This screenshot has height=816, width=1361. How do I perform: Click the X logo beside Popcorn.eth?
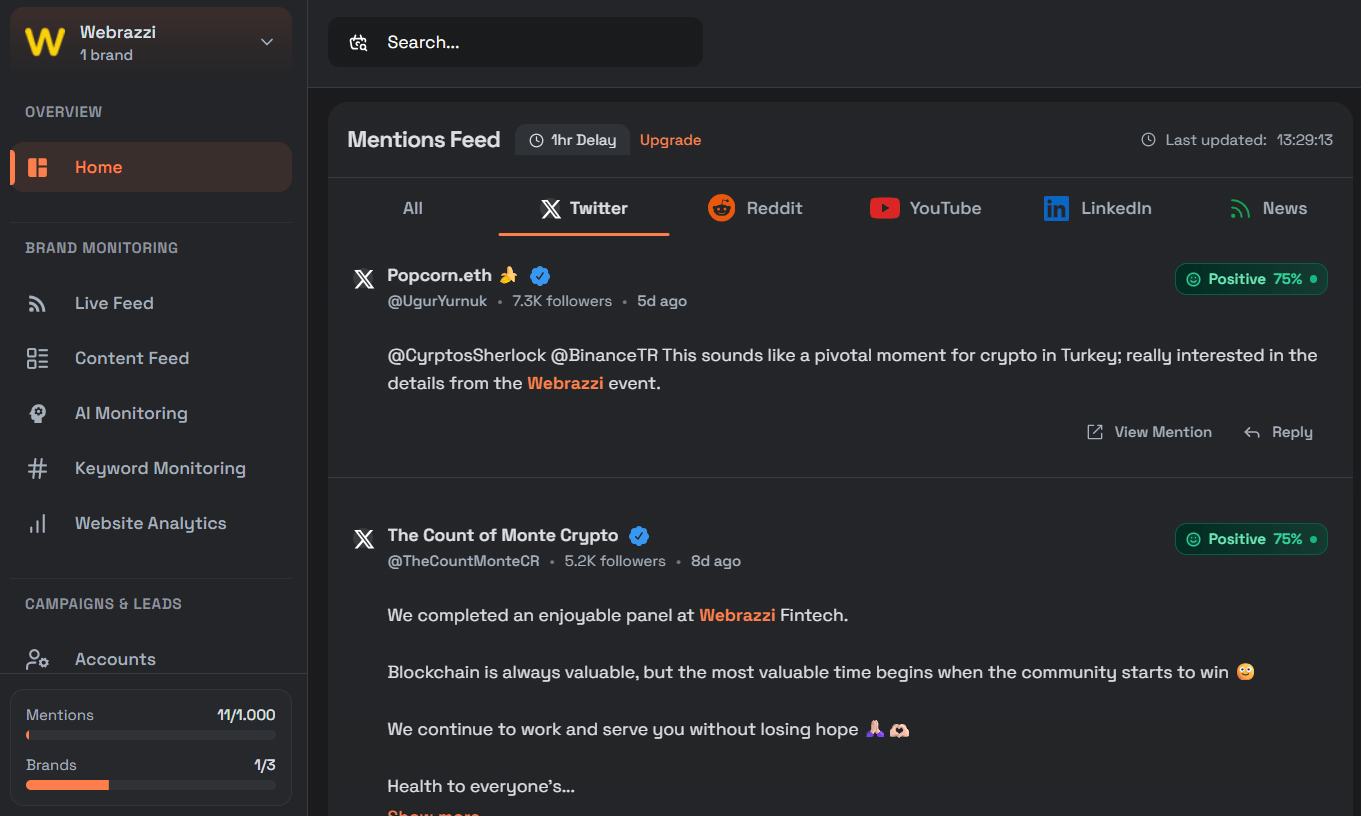pos(364,279)
